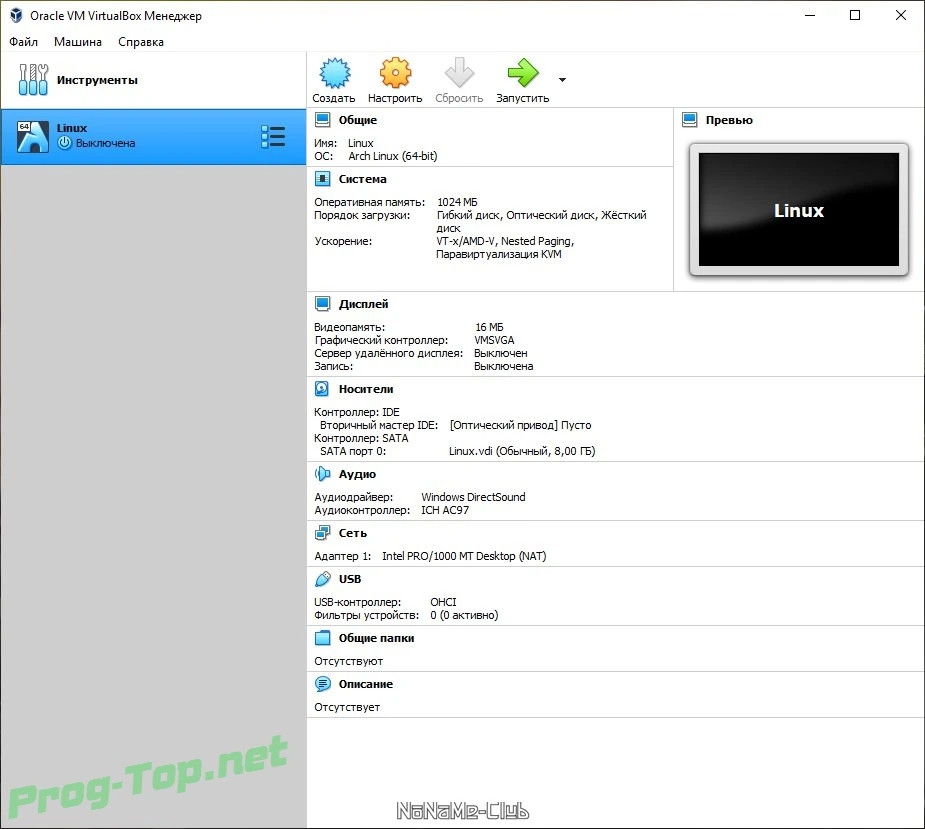Open the Справка menu
This screenshot has width=925, height=829.
(141, 42)
